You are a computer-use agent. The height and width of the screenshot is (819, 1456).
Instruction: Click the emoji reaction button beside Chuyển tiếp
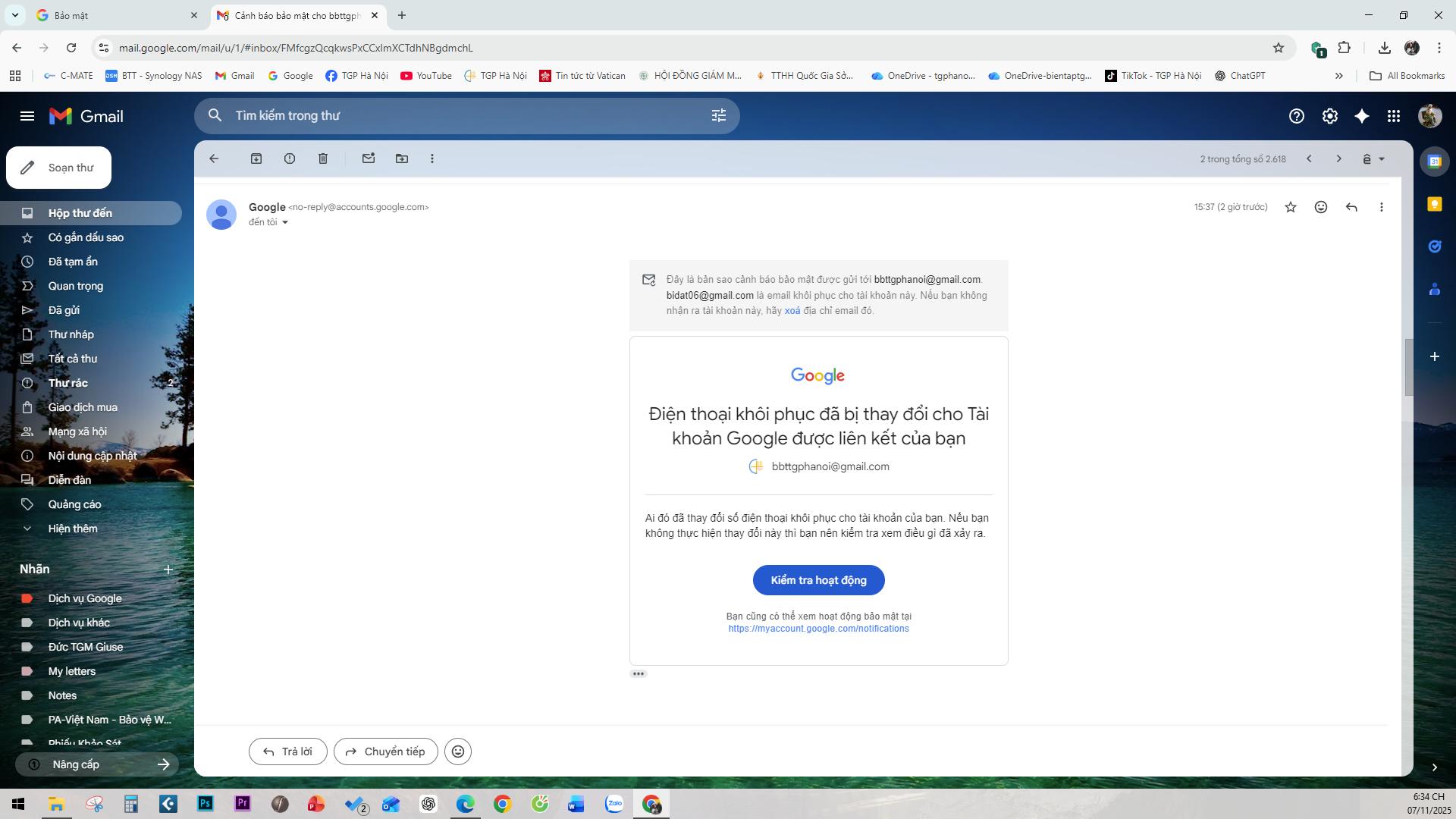pyautogui.click(x=458, y=752)
